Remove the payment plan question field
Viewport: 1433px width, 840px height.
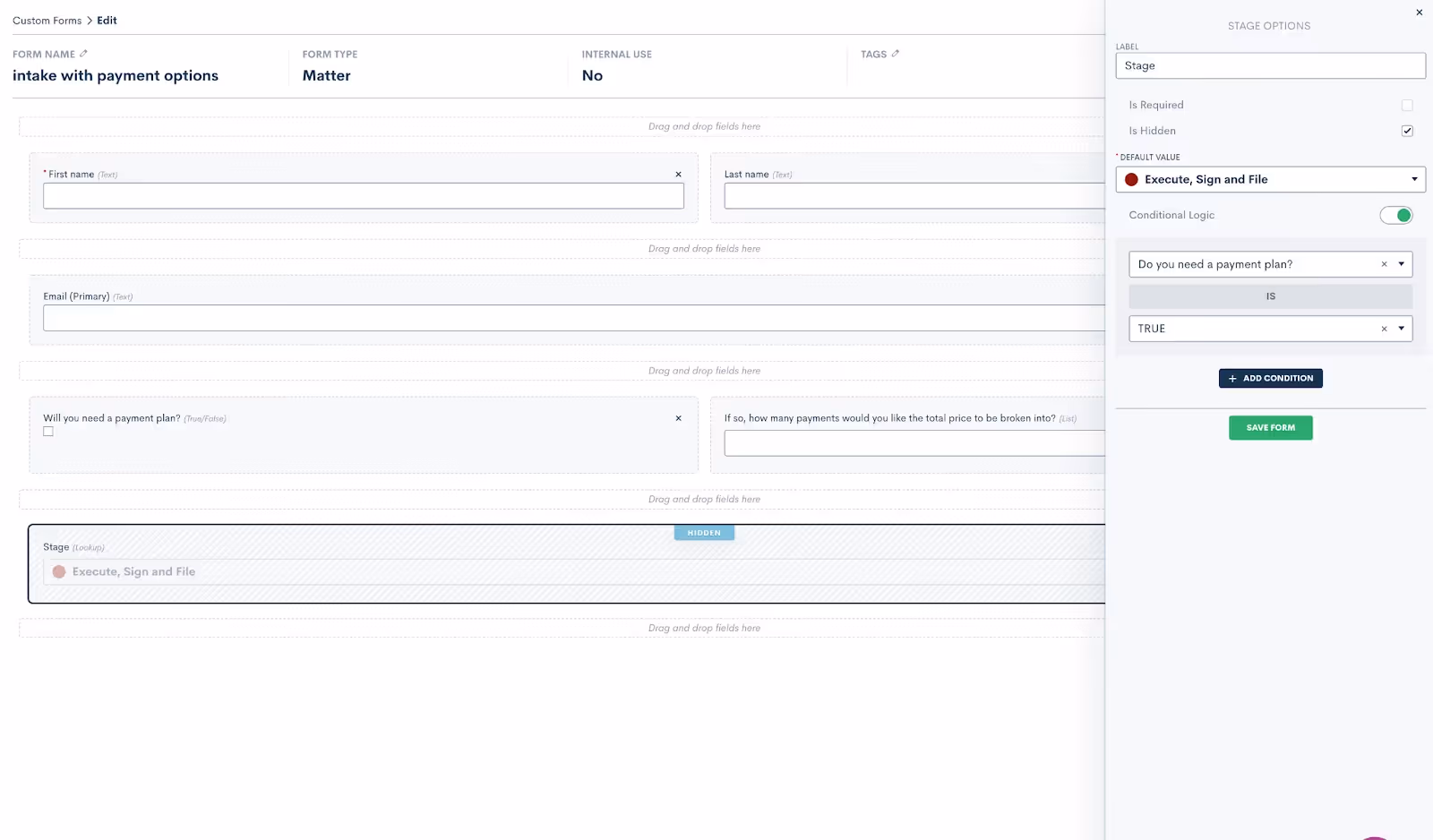tap(678, 418)
